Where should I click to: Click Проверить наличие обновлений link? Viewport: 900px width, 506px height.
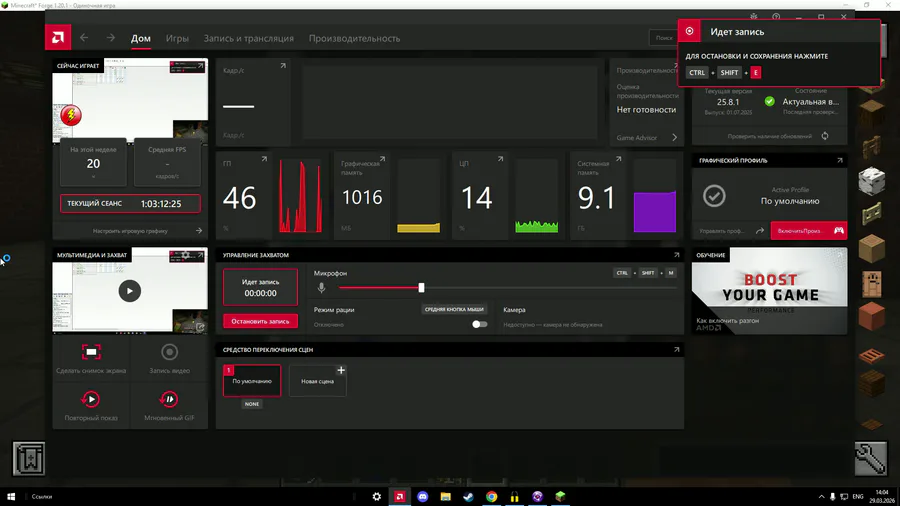770,136
